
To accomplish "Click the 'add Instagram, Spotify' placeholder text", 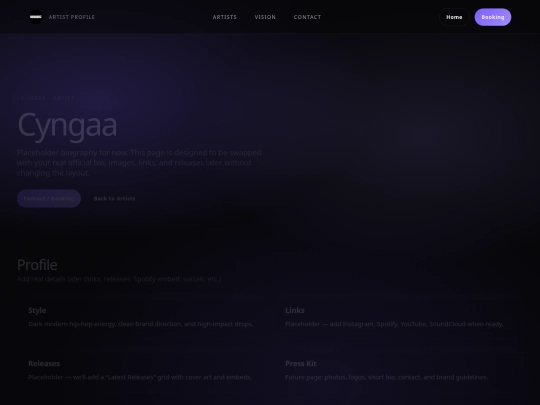I will click(394, 324).
